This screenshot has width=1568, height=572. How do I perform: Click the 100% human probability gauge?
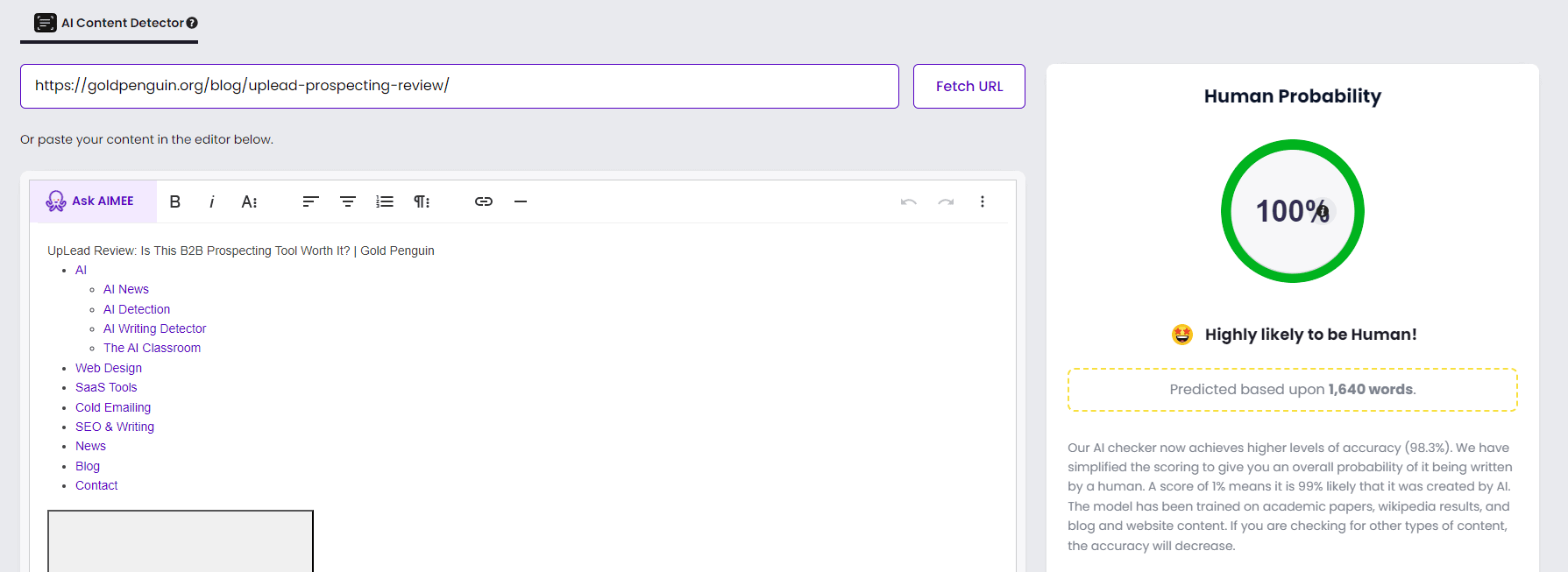1293,211
